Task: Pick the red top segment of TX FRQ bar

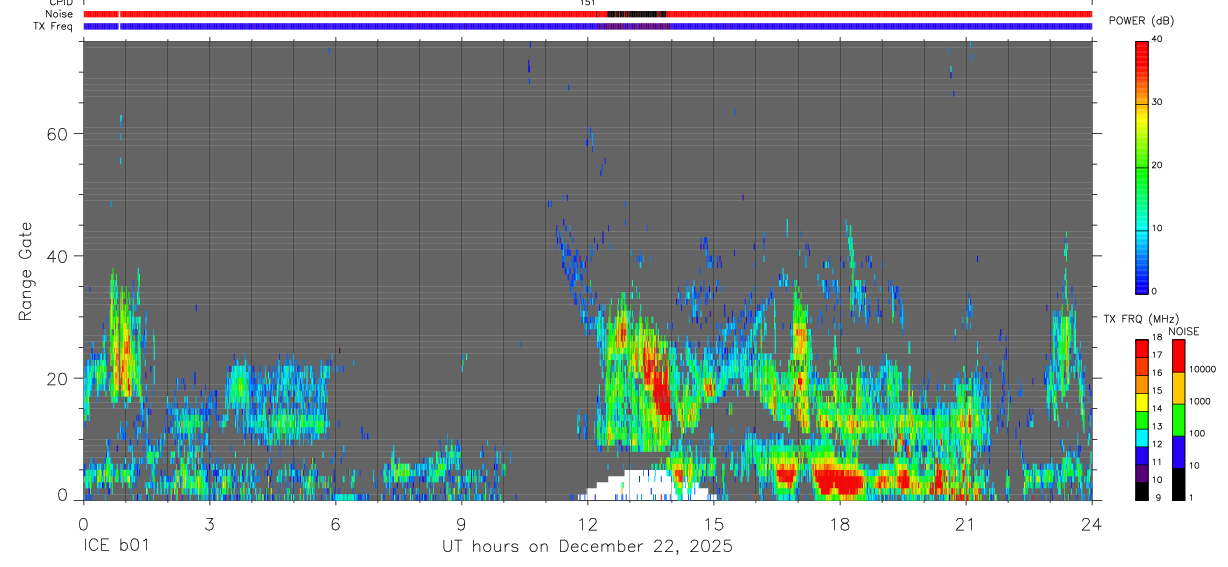Action: tap(1143, 349)
